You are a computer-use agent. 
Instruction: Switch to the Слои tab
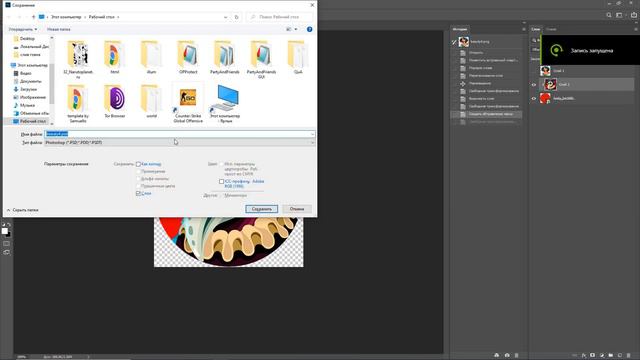536,29
